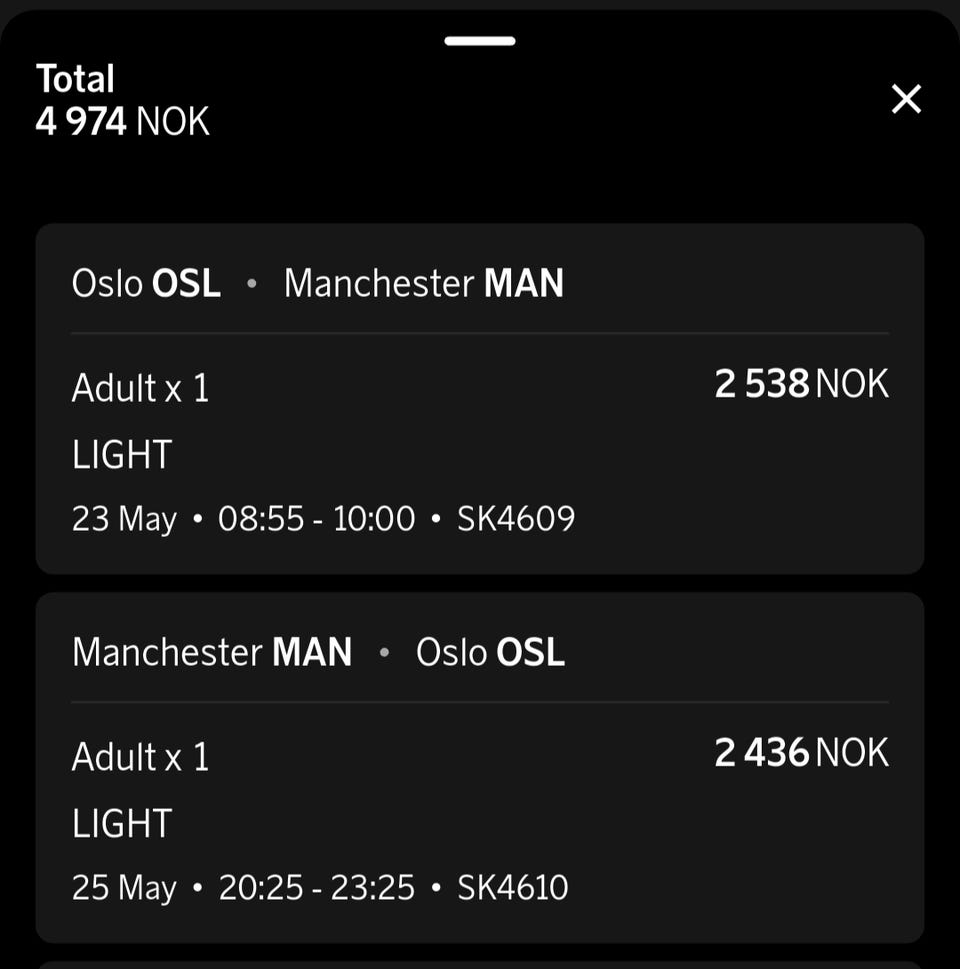Open the Manchester to Oslo route header
Viewport: 960px width, 969px height.
[317, 653]
